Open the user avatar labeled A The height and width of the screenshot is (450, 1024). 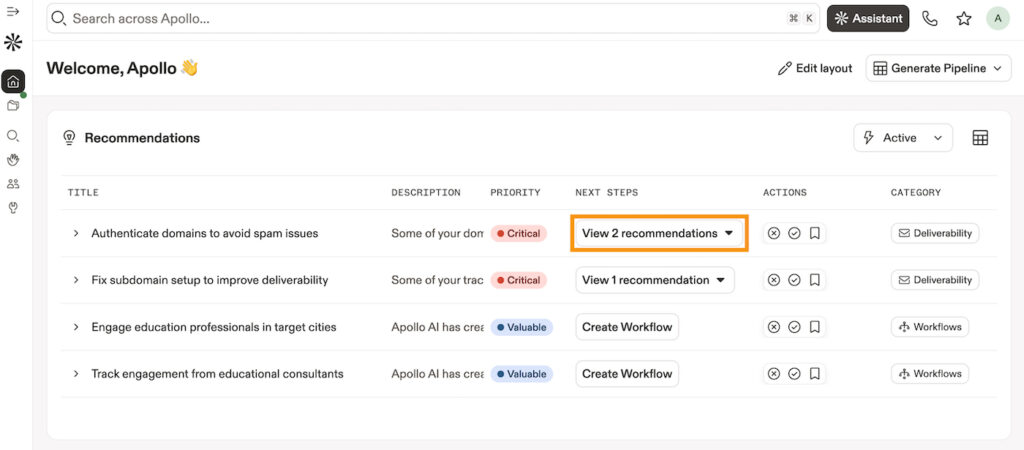click(x=997, y=19)
